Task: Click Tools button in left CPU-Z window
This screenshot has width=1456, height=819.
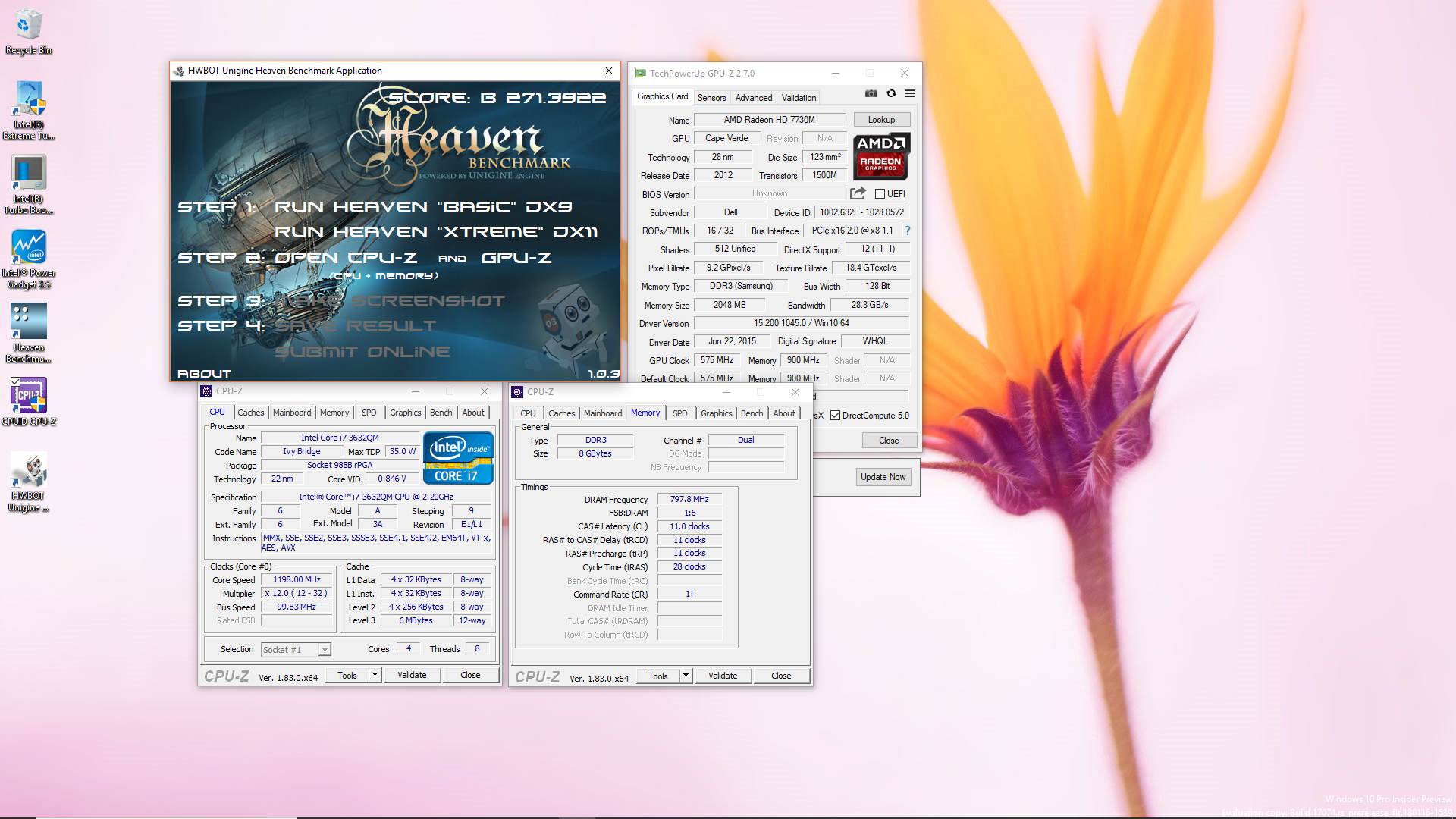Action: (347, 675)
